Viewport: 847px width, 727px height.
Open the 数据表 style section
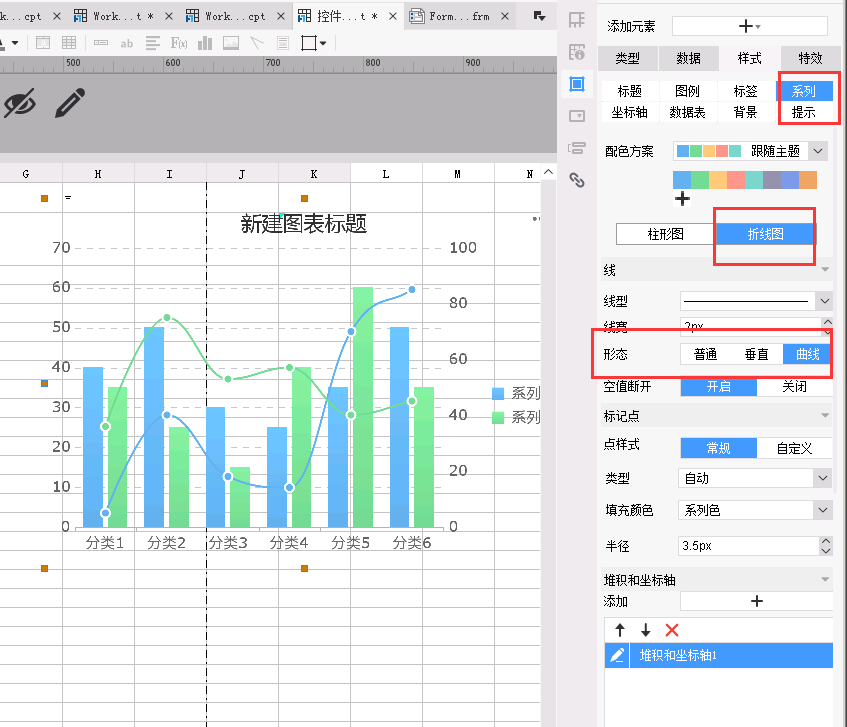tap(687, 112)
